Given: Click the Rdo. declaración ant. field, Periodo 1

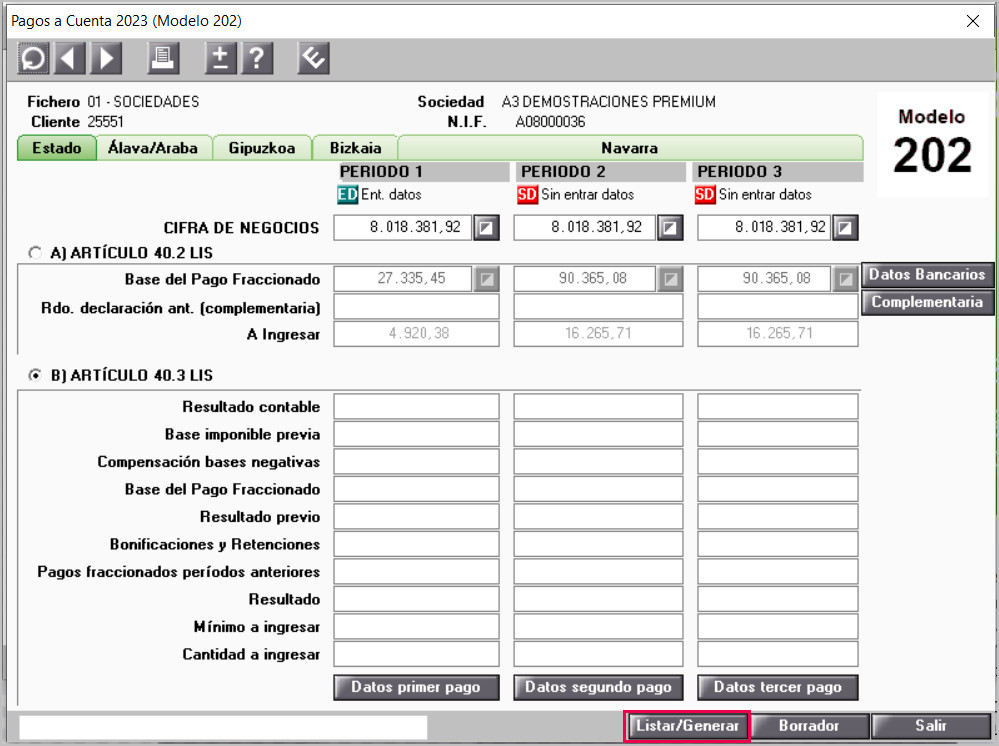Looking at the screenshot, I should [416, 307].
